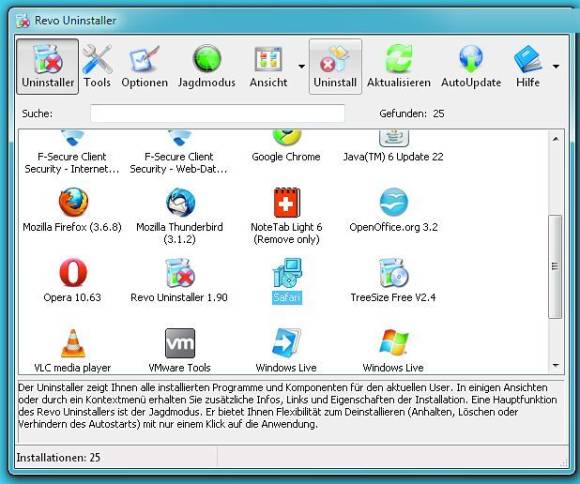Click scrollbar up arrow

click(x=555, y=139)
